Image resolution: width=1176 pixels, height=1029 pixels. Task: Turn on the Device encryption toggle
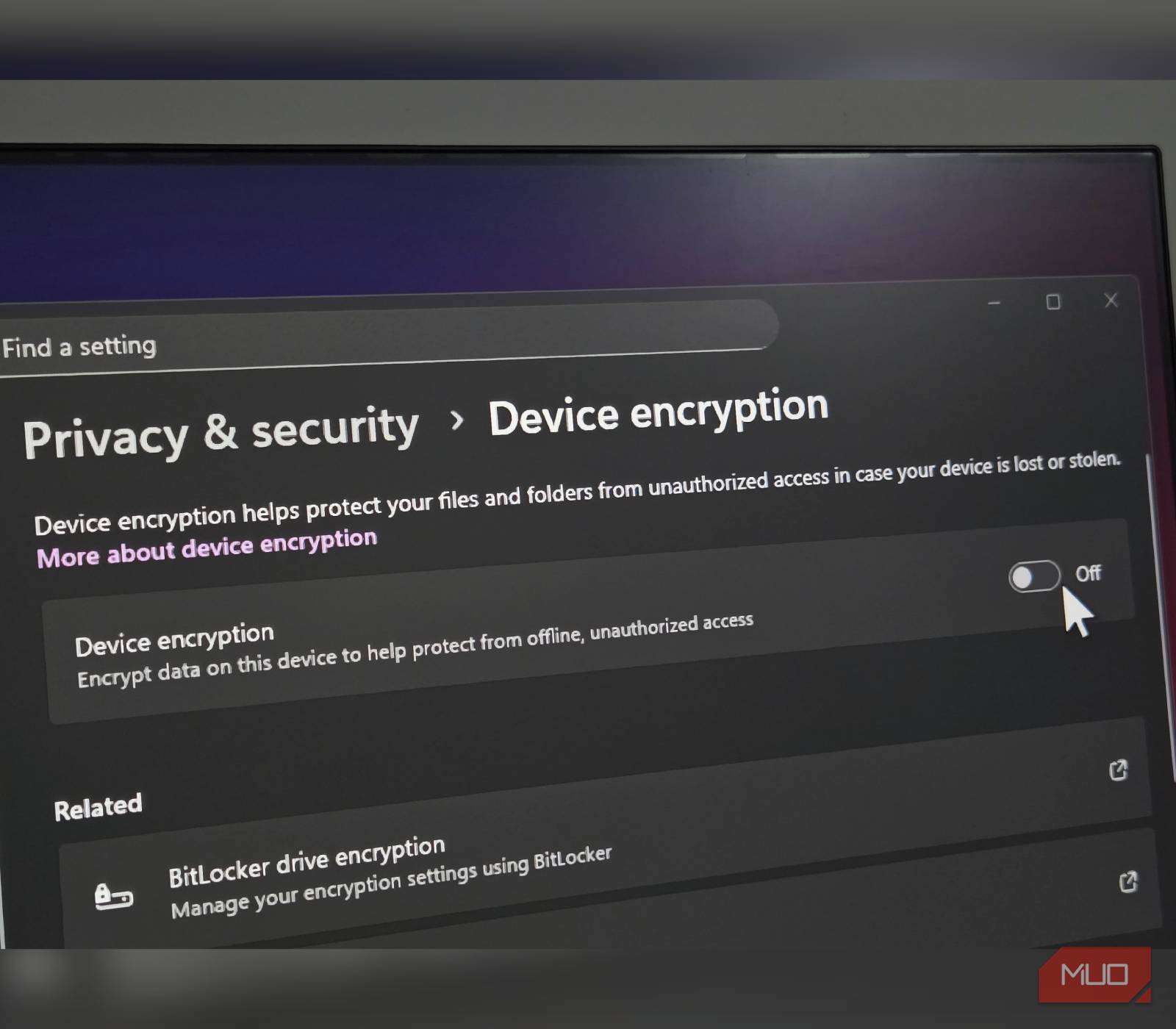(1034, 576)
